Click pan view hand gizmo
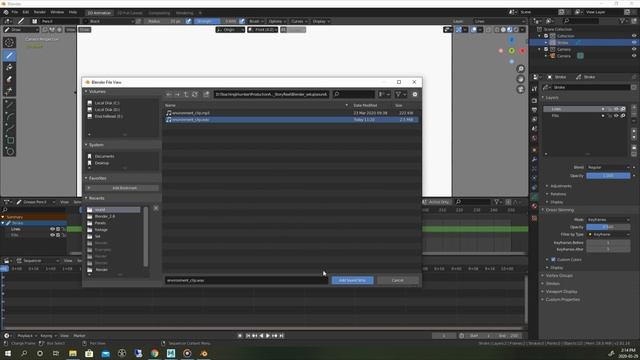Screen dimensions: 640x360 (x=521, y=79)
